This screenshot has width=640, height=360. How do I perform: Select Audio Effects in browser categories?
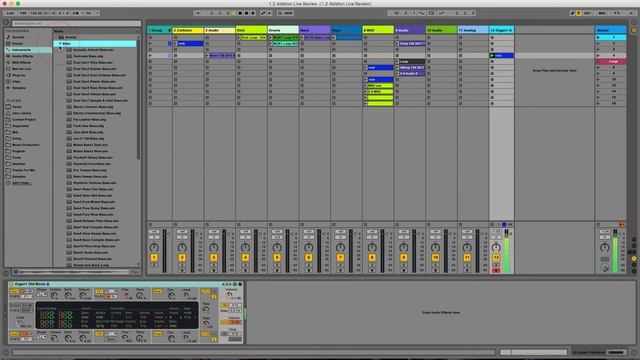(x=22, y=56)
